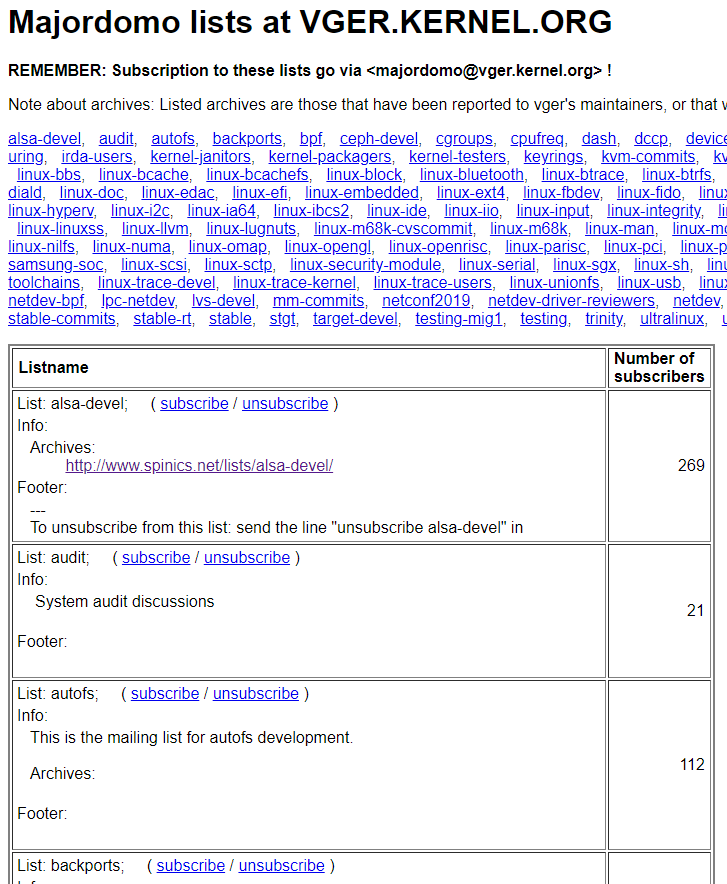
Task: Open the linux-input link
Action: pyautogui.click(x=553, y=211)
